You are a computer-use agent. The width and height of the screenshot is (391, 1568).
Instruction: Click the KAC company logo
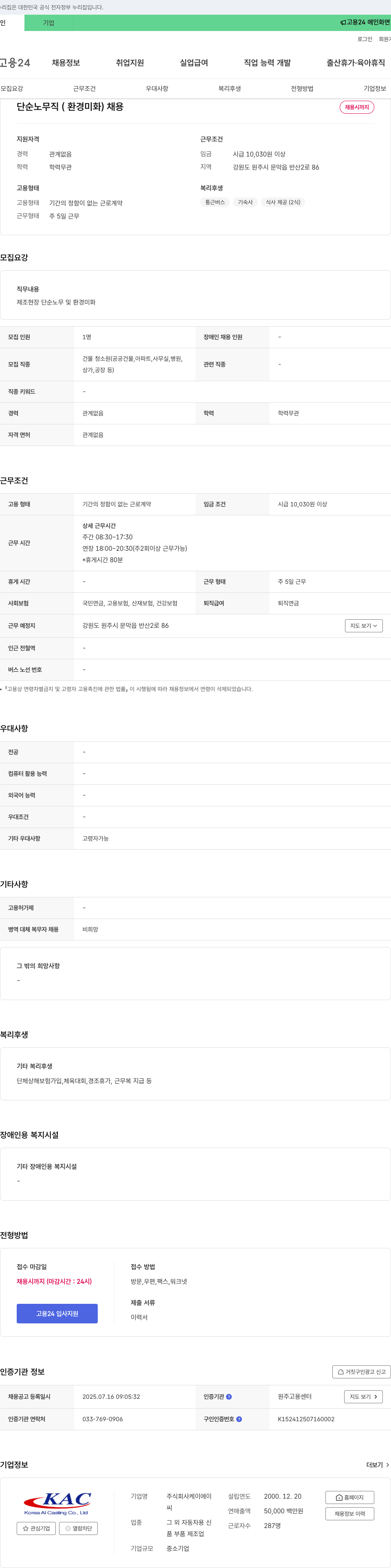57,1503
